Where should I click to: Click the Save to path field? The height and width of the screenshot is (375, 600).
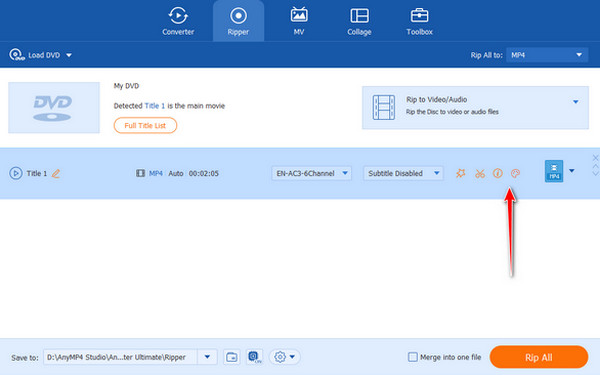120,357
